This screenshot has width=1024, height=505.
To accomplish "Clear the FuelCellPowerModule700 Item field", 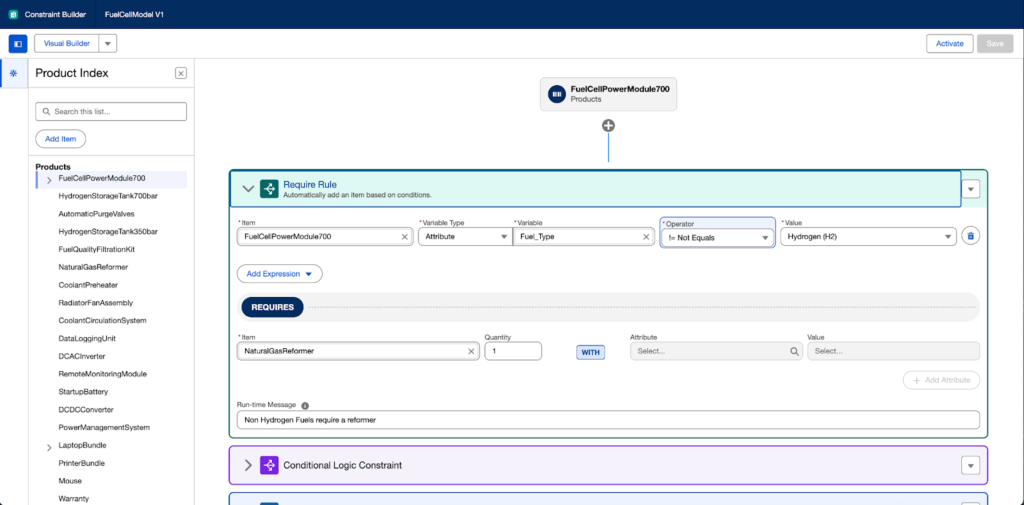I will [404, 237].
